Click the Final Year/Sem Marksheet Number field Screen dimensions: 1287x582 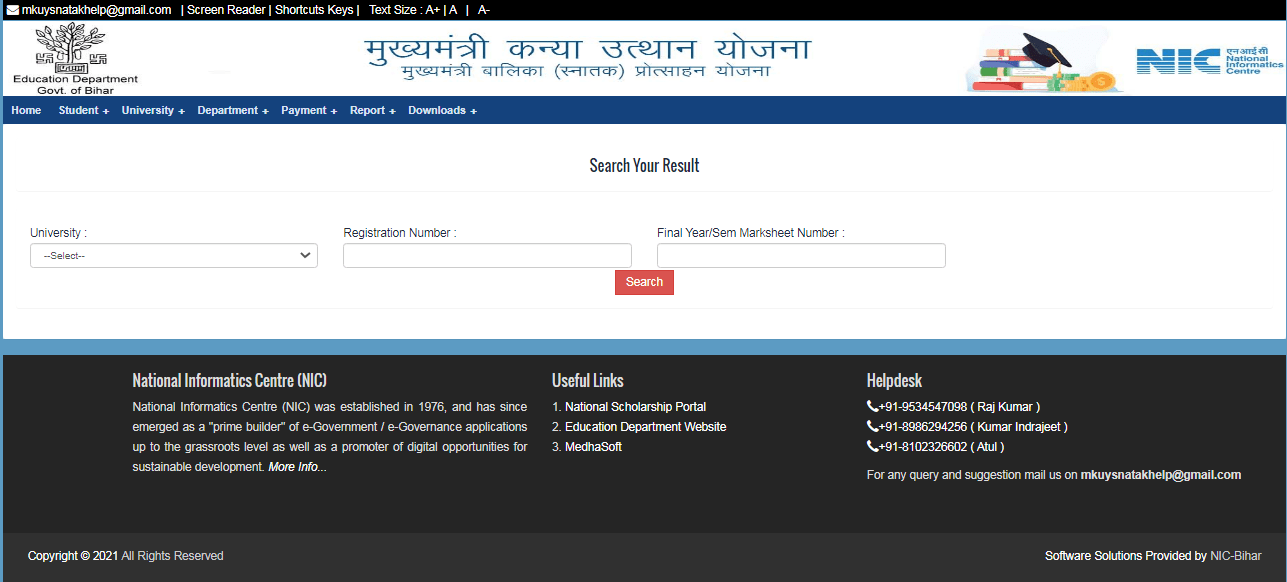(x=800, y=256)
